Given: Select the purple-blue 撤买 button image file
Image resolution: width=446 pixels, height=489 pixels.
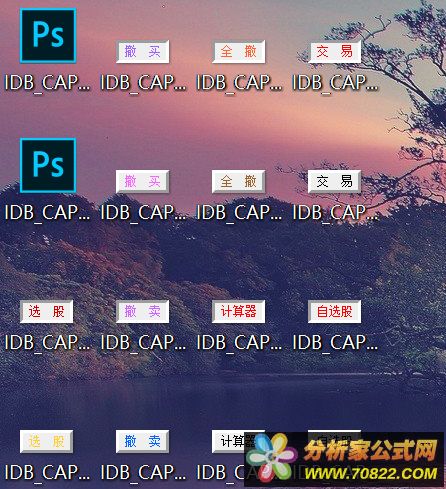Looking at the screenshot, I should [x=143, y=52].
